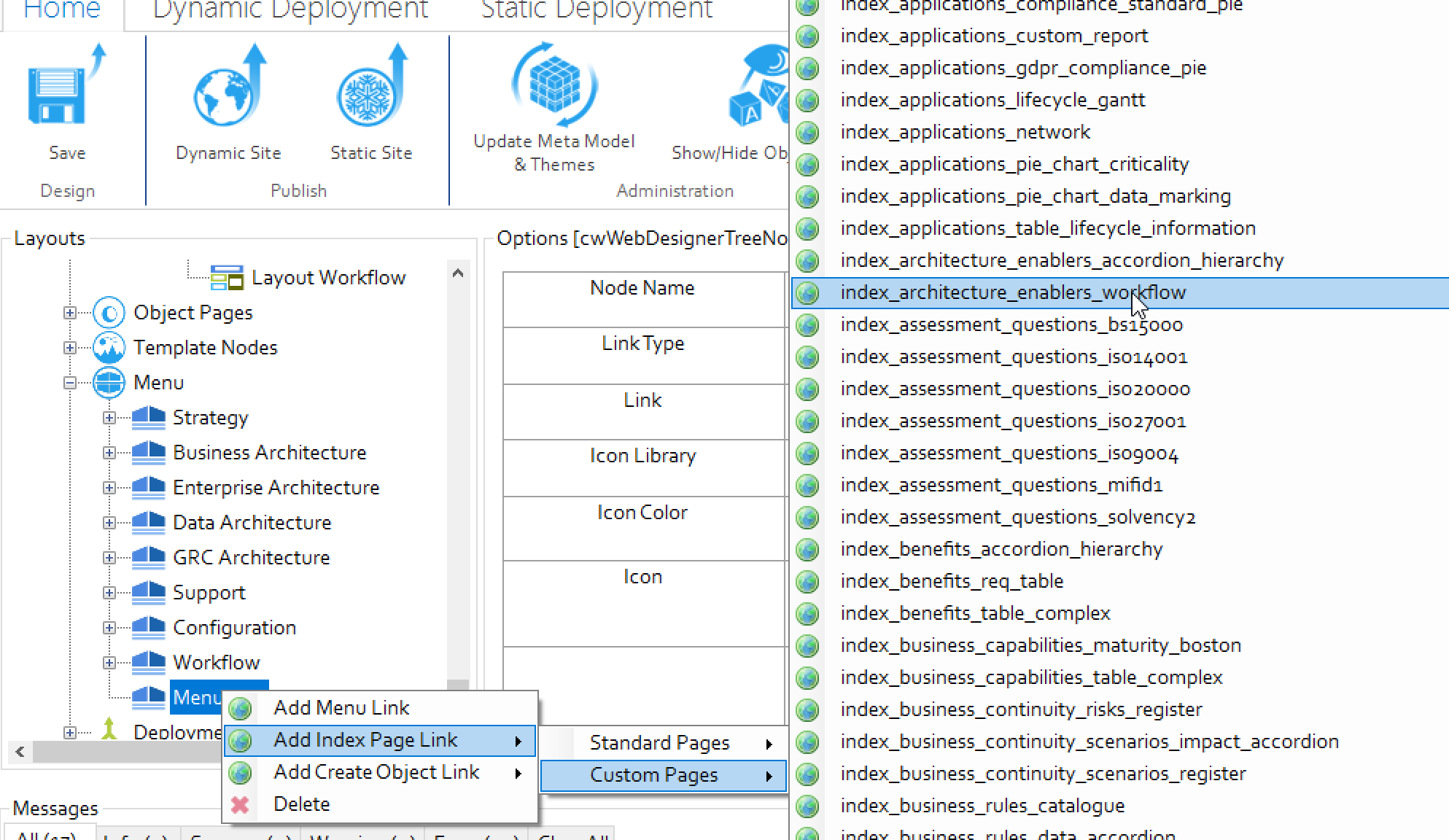Click Update Meta Model & Themes icon
This screenshot has width=1449, height=840.
click(554, 86)
